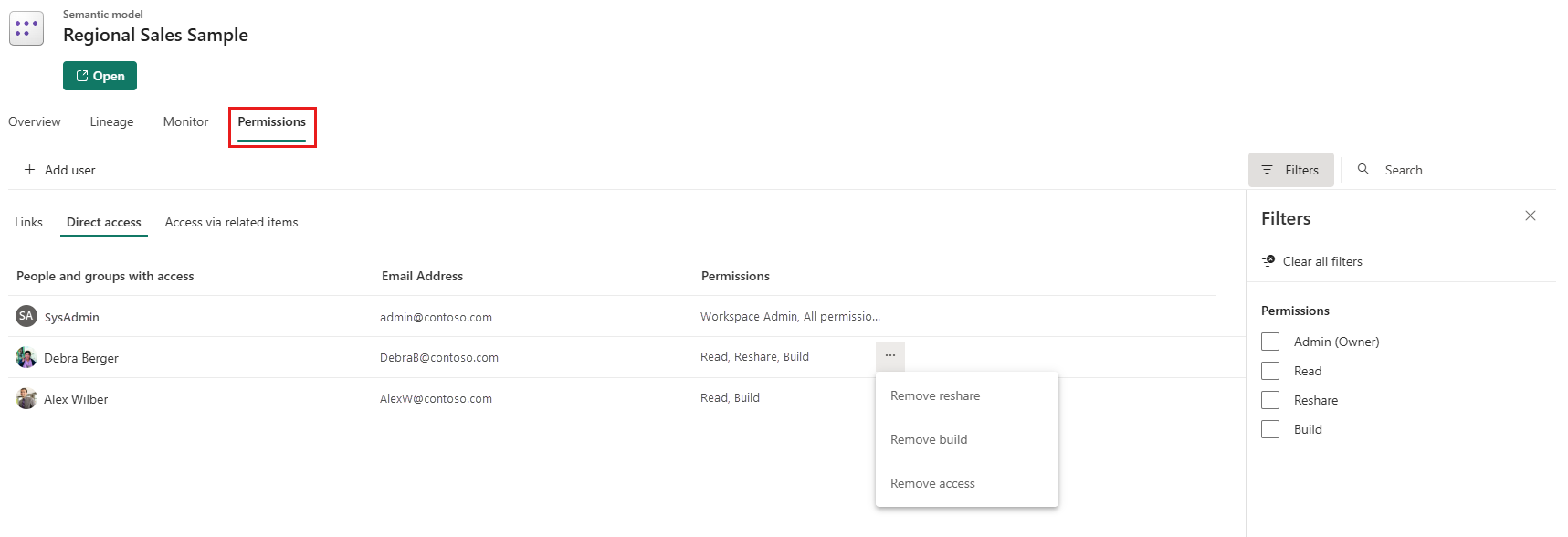Screen dimensions: 1568x537
Task: Tick the Reshare filter checkbox
Action: click(1270, 400)
